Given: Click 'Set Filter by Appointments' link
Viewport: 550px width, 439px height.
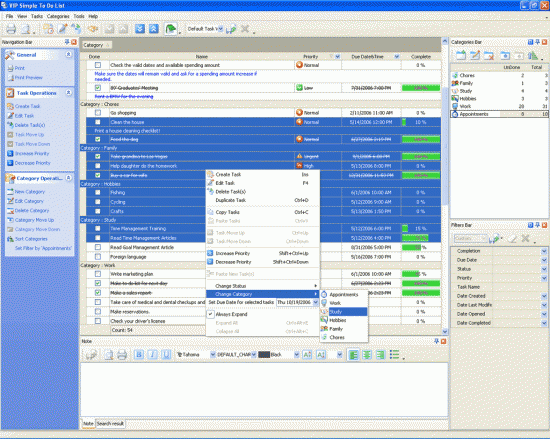Looking at the screenshot, I should (43, 248).
